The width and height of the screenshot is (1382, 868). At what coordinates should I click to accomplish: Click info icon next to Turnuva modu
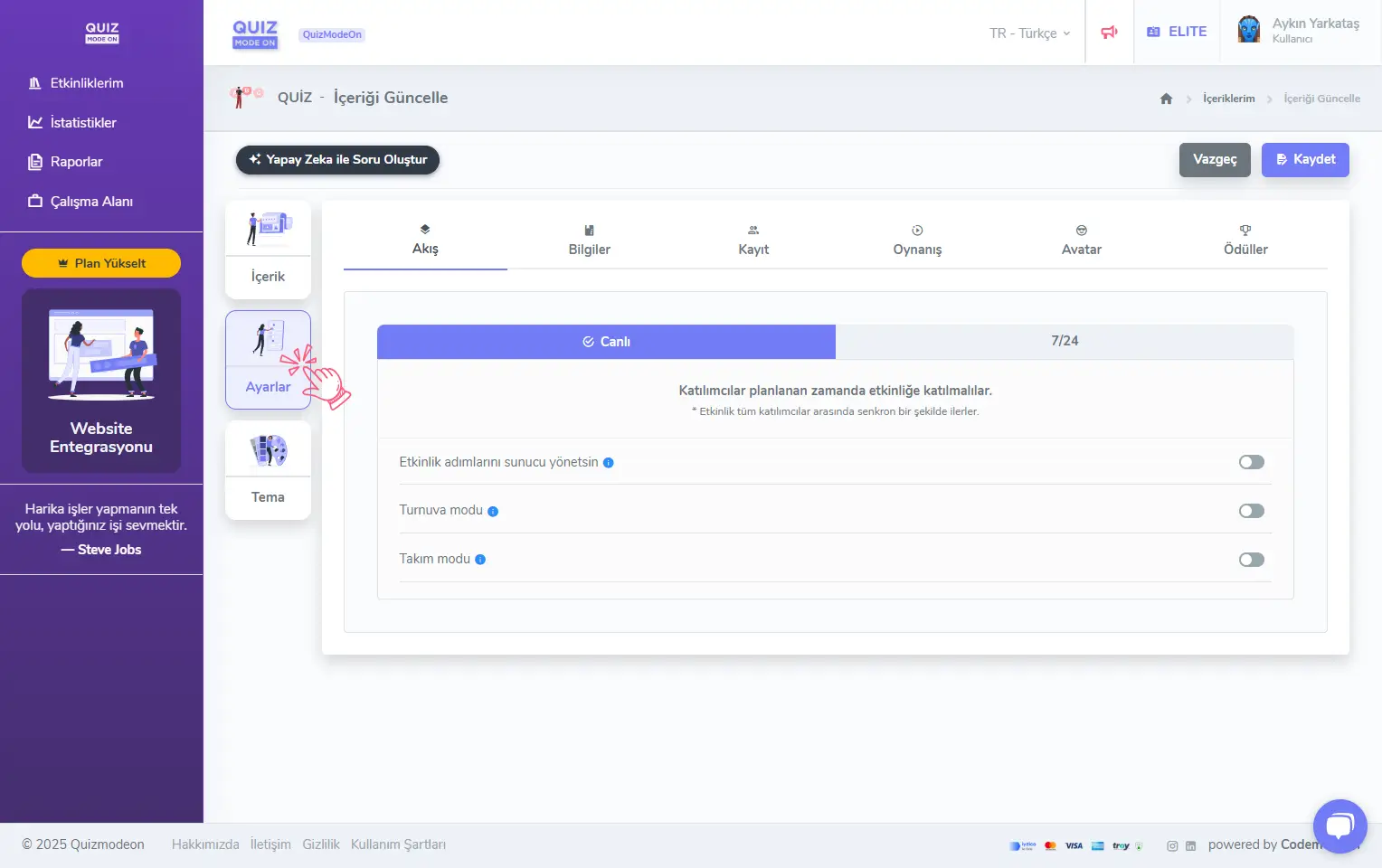[x=493, y=511]
